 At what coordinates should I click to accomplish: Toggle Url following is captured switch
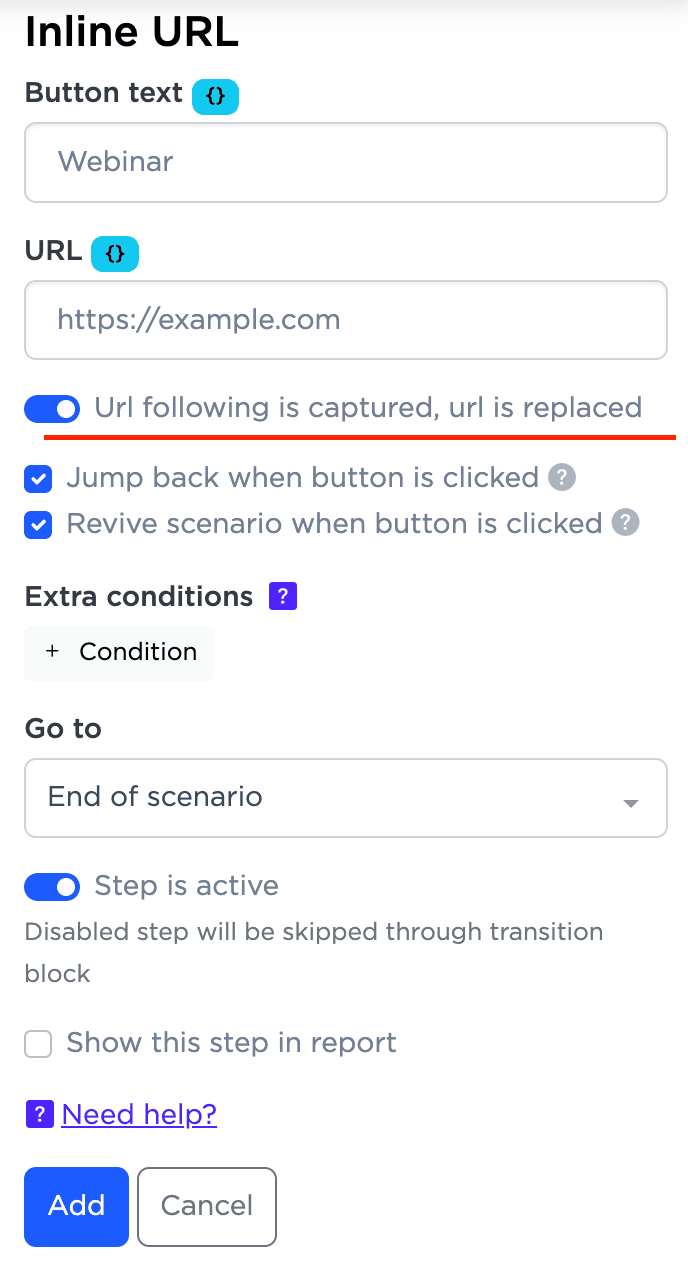click(52, 409)
